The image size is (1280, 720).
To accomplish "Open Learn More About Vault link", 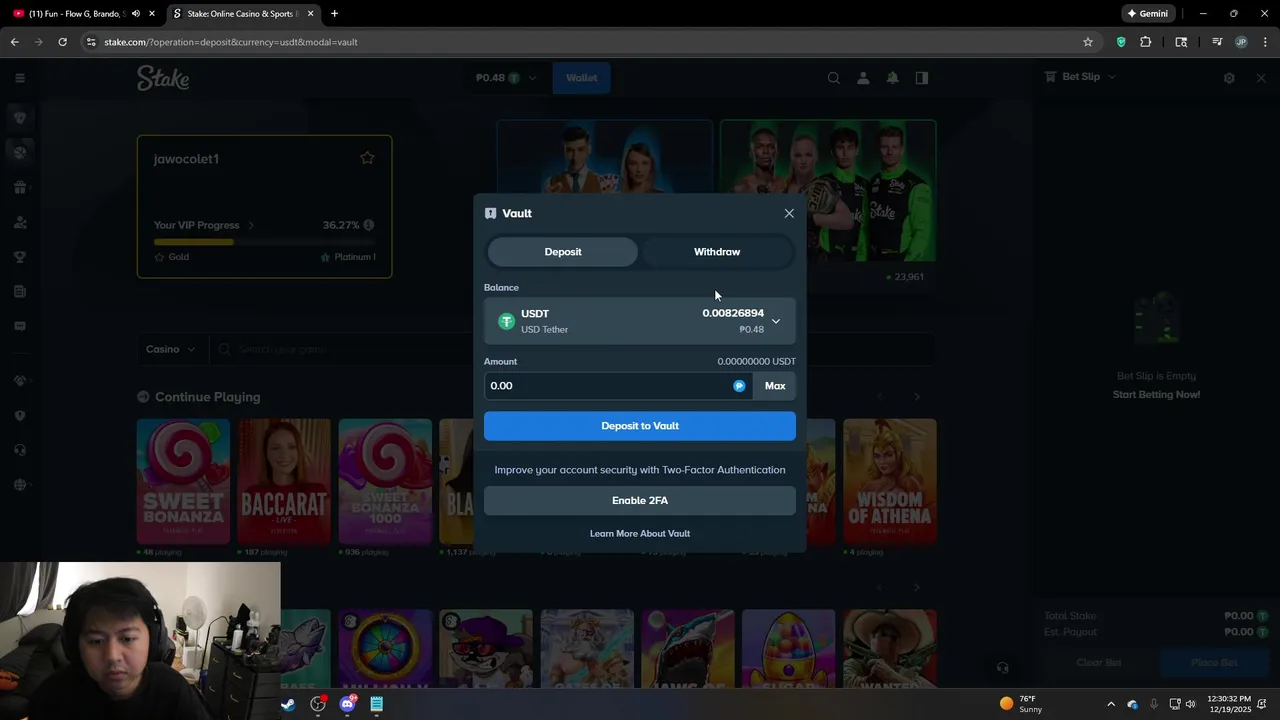I will click(640, 534).
